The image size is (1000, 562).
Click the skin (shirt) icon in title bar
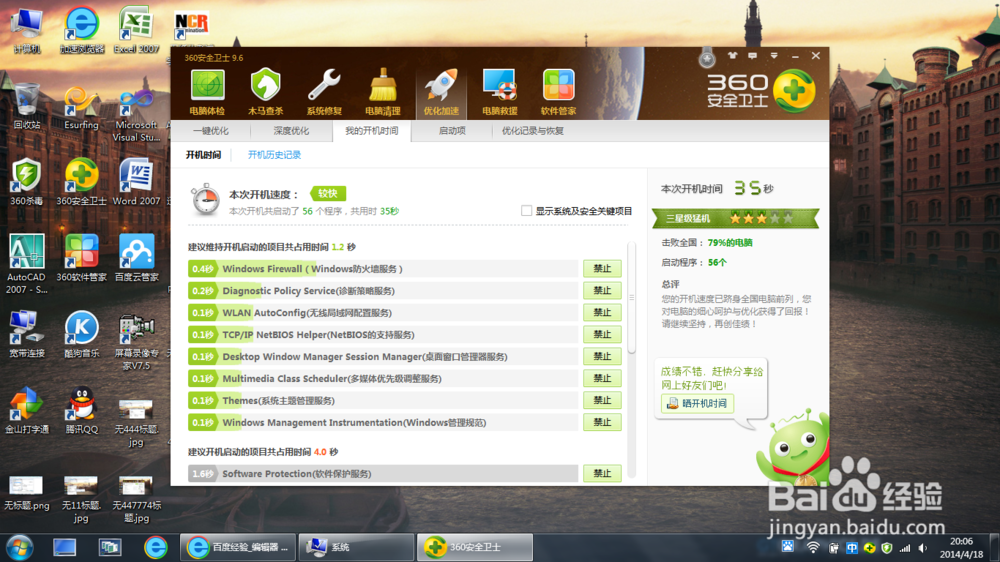[x=732, y=56]
